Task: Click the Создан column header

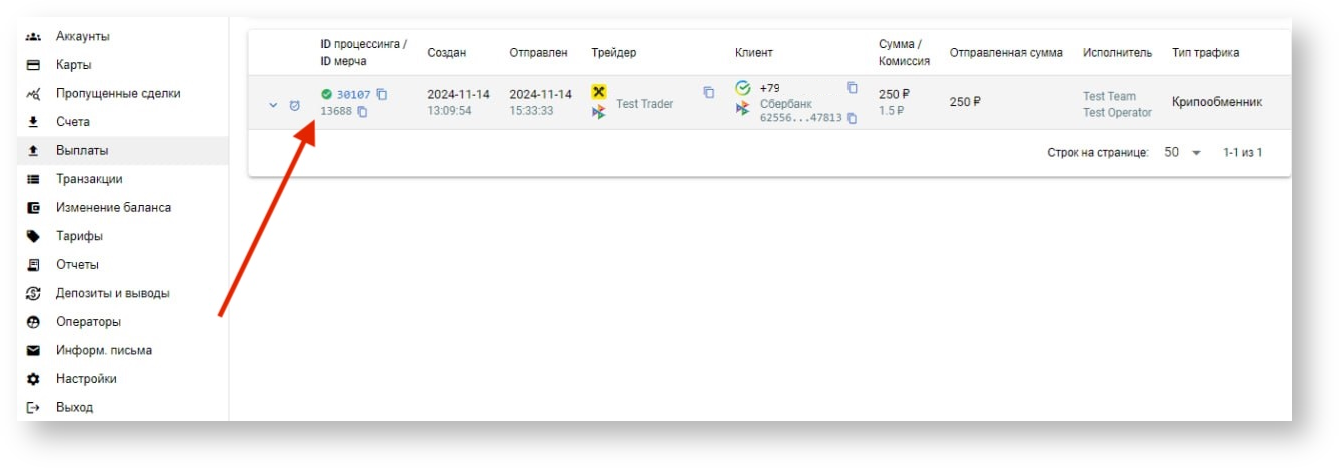Action: (x=447, y=53)
